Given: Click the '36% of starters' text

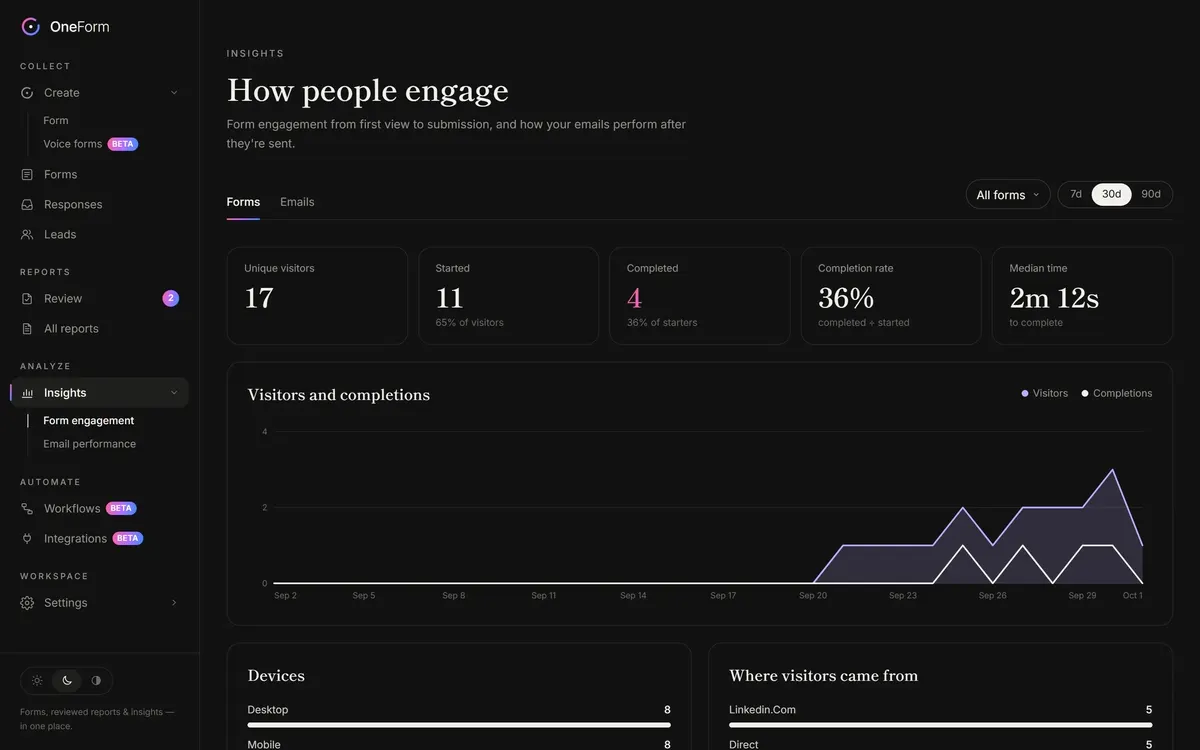Looking at the screenshot, I should (x=662, y=323).
